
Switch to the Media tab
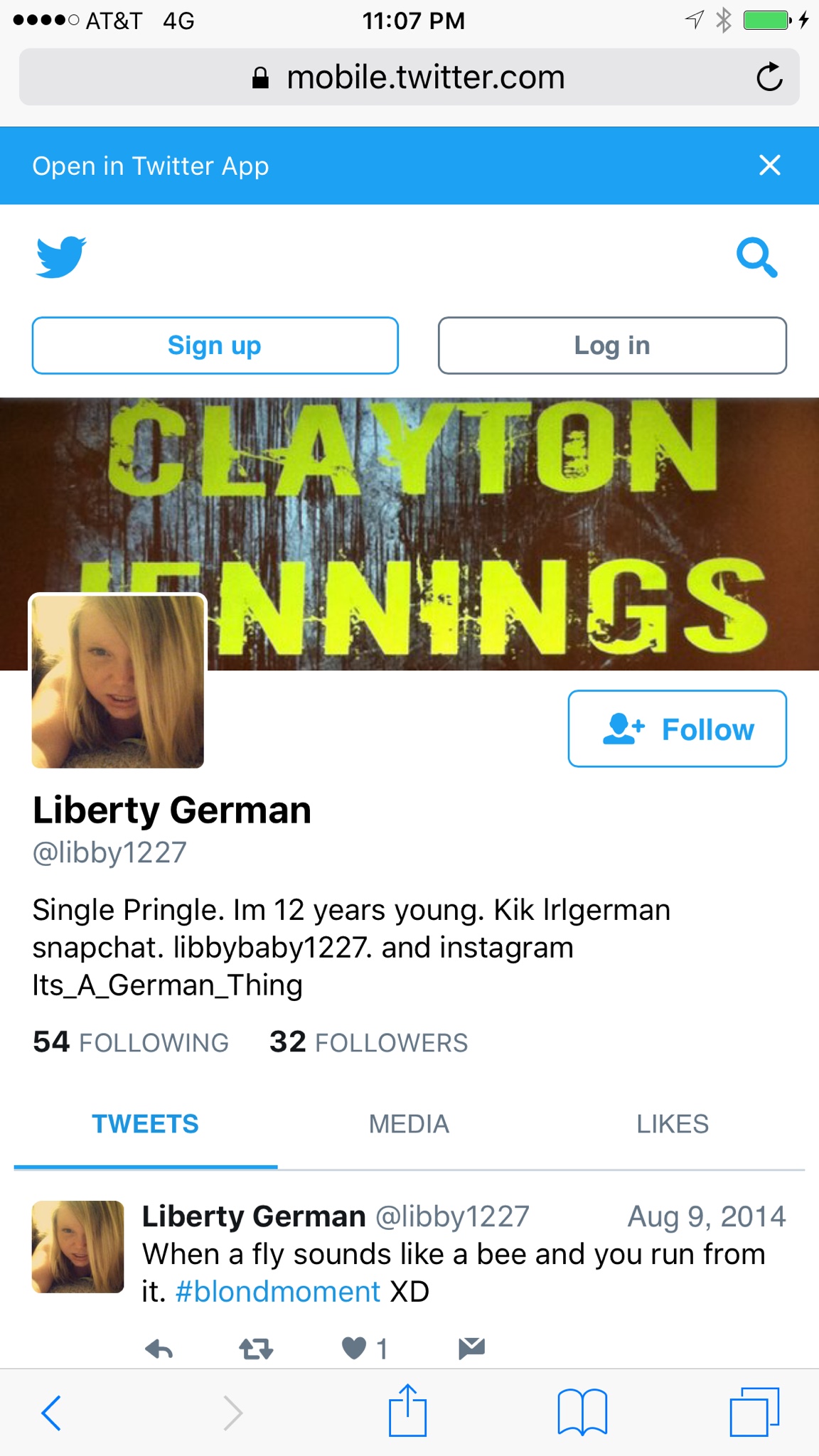[409, 1124]
